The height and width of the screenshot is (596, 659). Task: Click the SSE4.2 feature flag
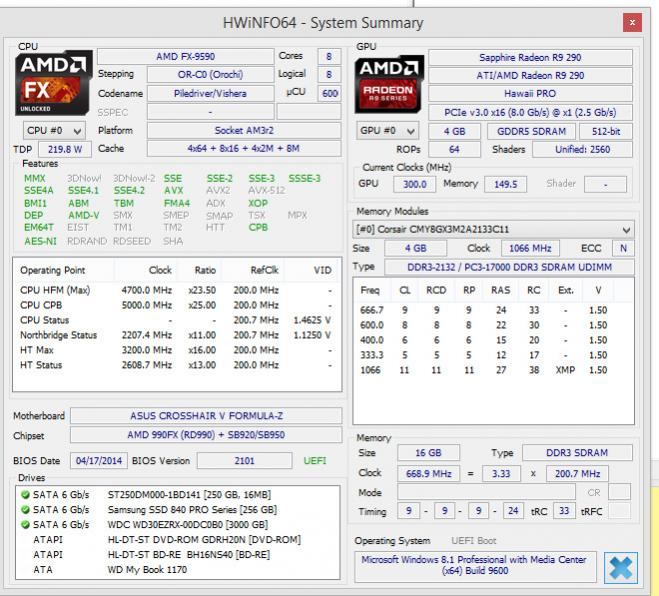[x=129, y=191]
